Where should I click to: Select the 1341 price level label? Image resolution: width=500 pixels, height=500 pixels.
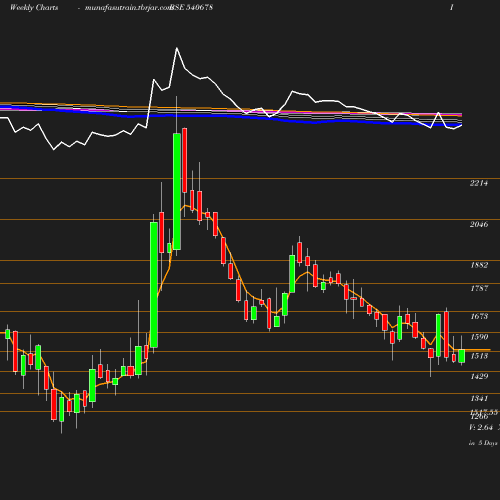click(x=479, y=398)
